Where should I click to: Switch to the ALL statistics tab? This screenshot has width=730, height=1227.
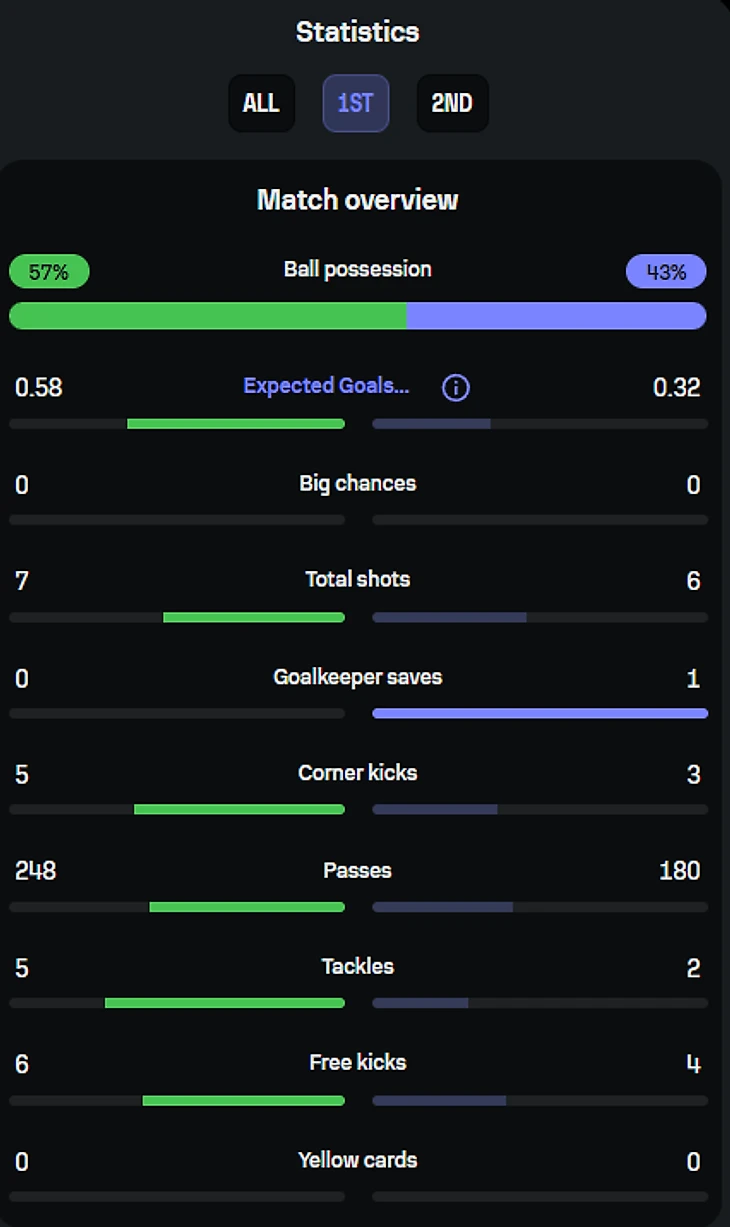[261, 103]
